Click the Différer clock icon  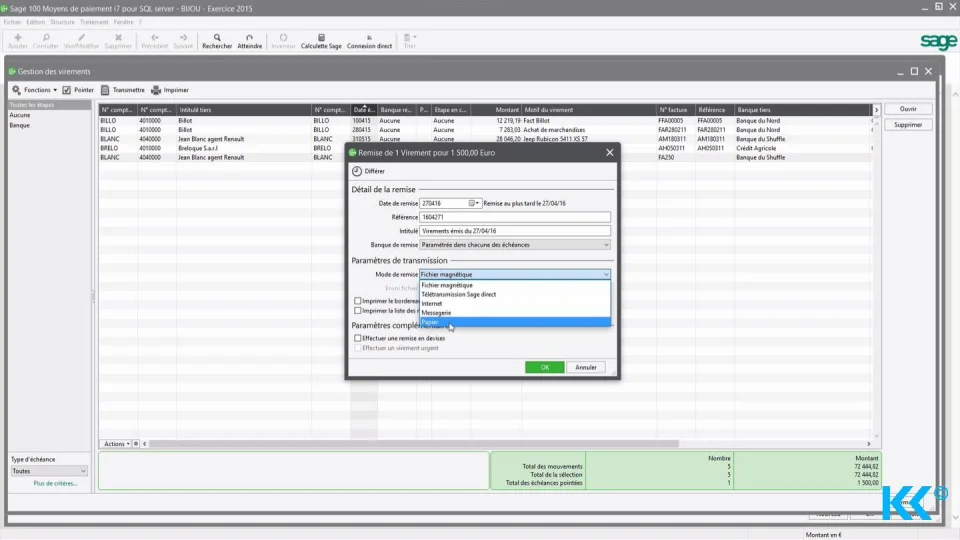[x=357, y=171]
